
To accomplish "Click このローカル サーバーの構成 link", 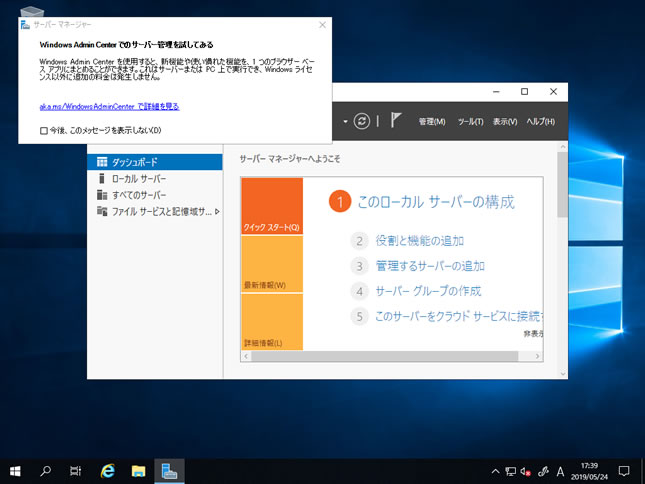I will (x=436, y=202).
